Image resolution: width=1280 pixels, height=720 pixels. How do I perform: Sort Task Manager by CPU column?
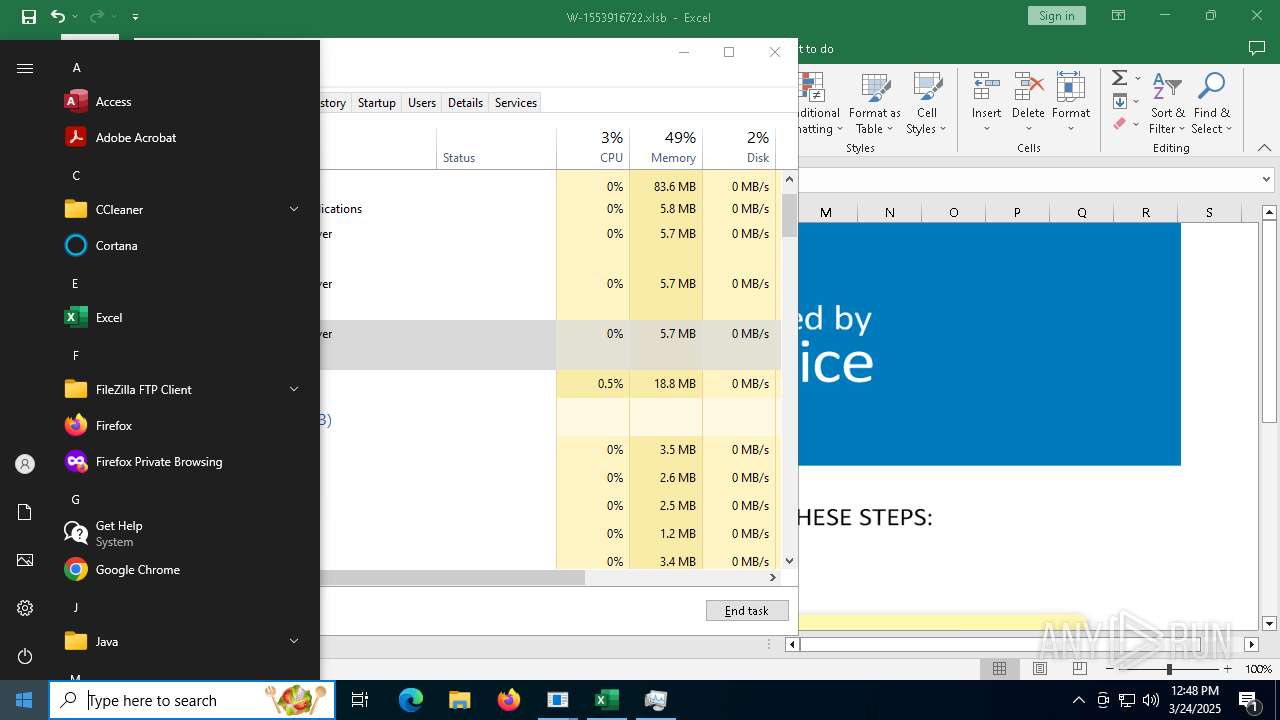click(x=593, y=148)
